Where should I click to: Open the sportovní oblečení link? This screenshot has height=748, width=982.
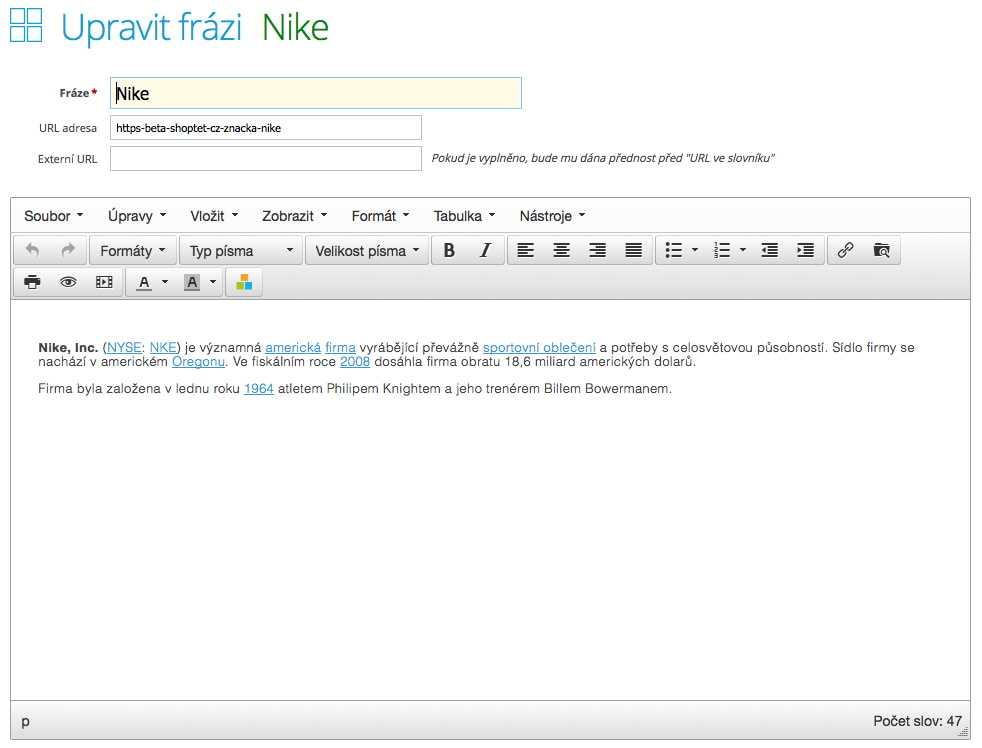[539, 347]
